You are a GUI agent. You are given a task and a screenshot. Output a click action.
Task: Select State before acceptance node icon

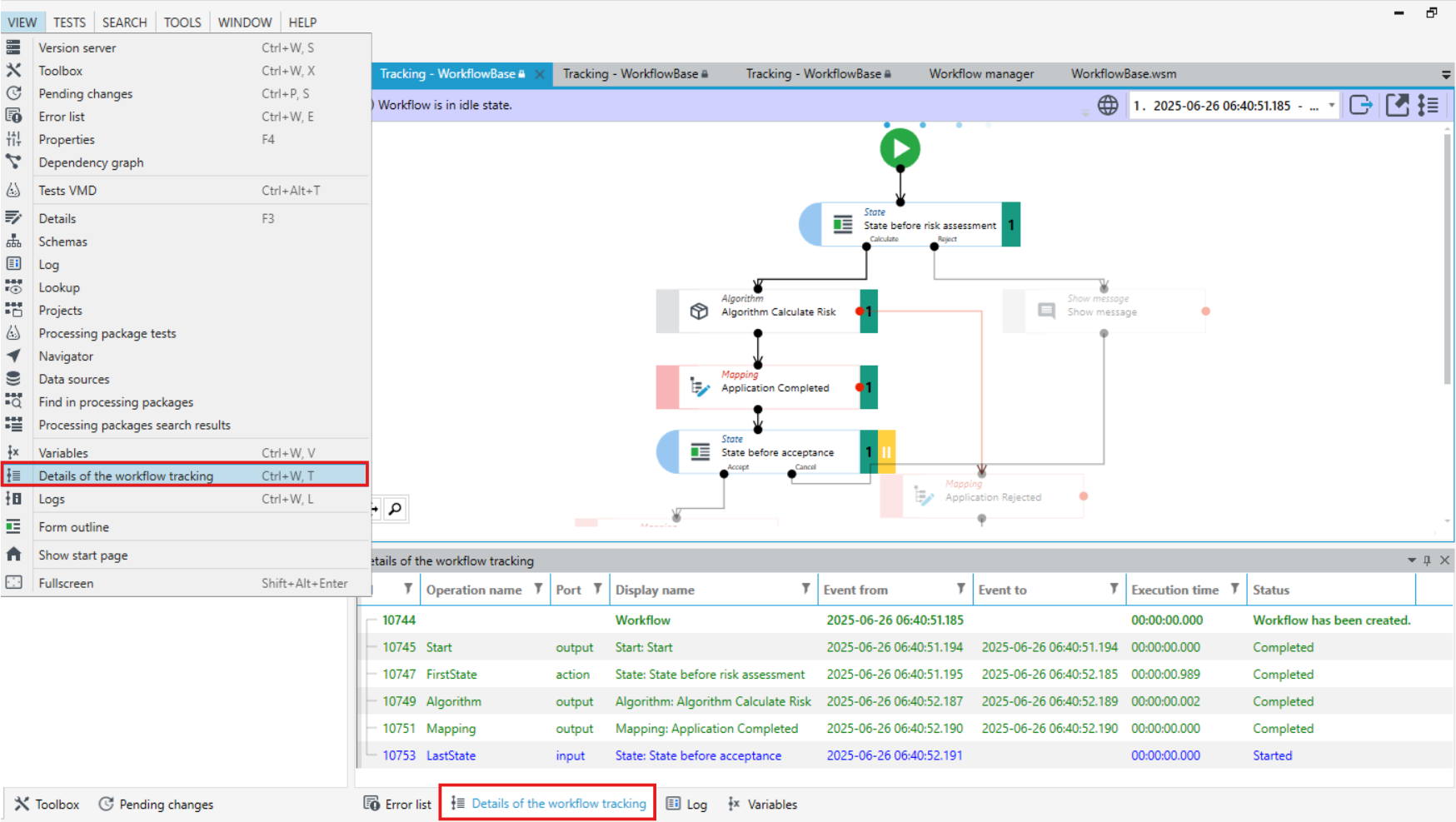tap(700, 451)
